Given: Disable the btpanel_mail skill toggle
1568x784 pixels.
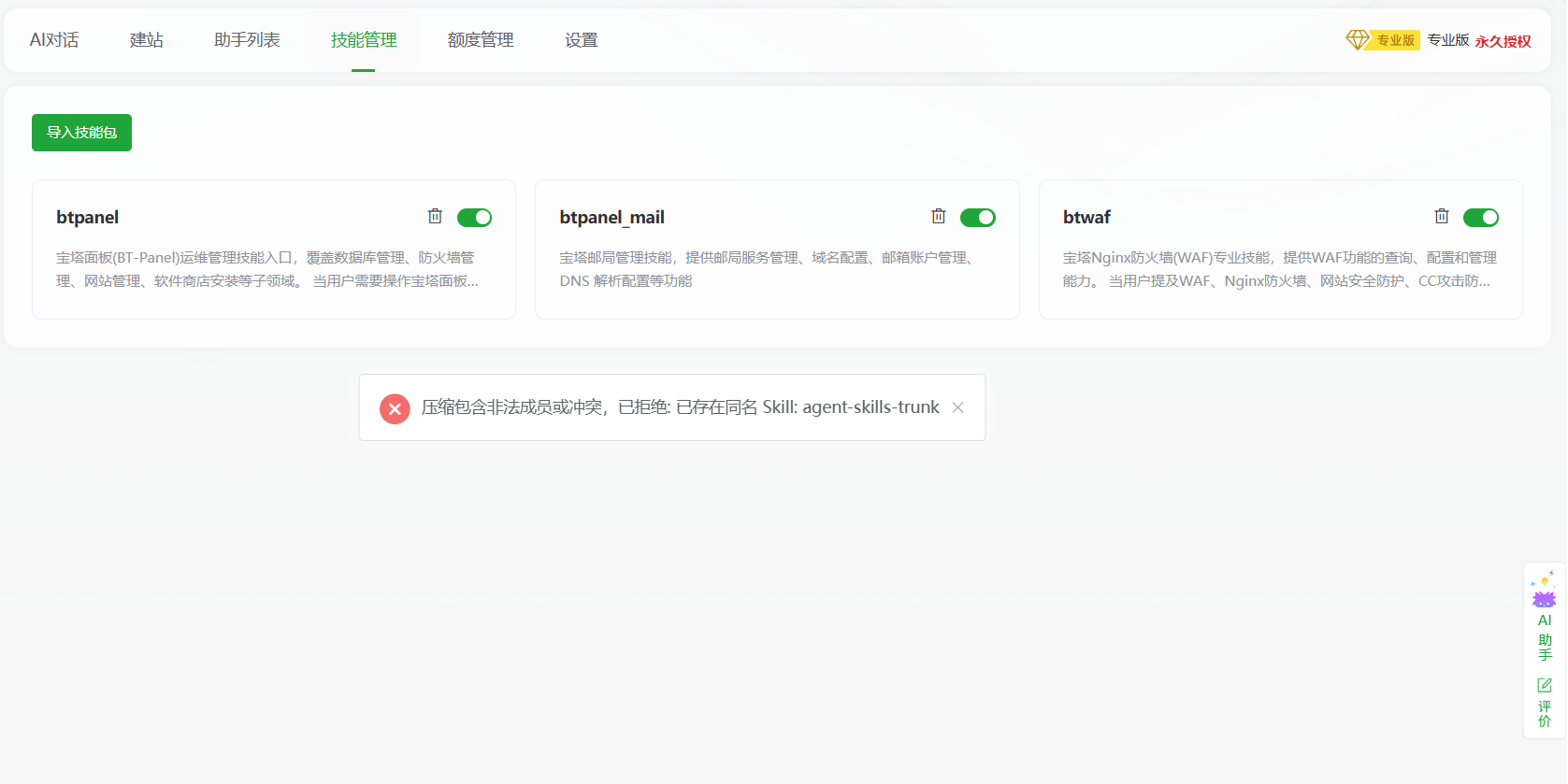Looking at the screenshot, I should 978,218.
